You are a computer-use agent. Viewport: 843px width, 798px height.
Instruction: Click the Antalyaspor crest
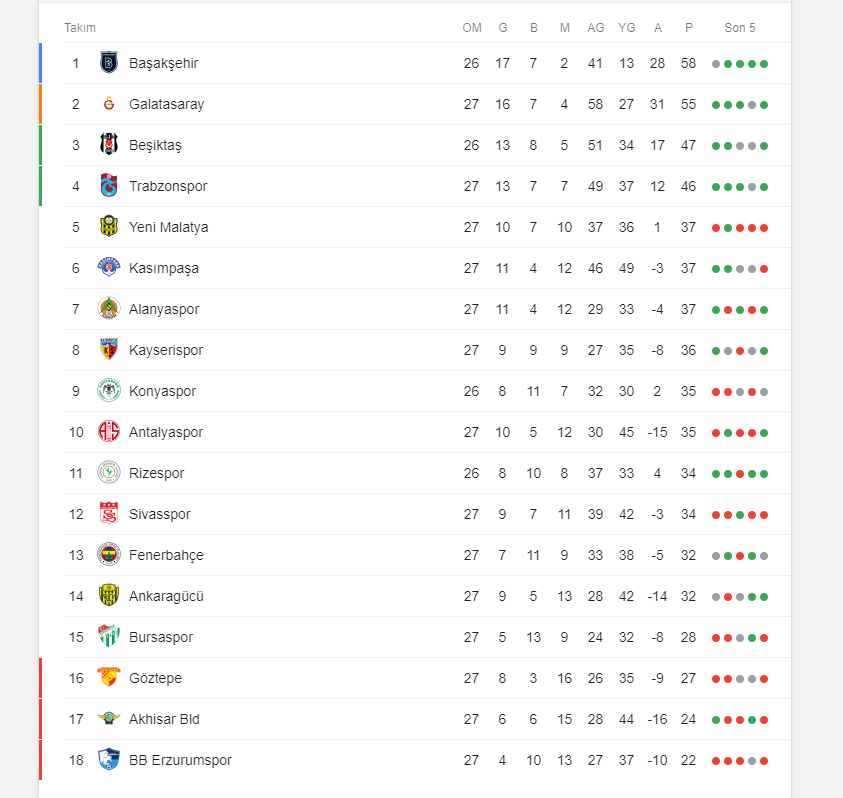point(109,431)
